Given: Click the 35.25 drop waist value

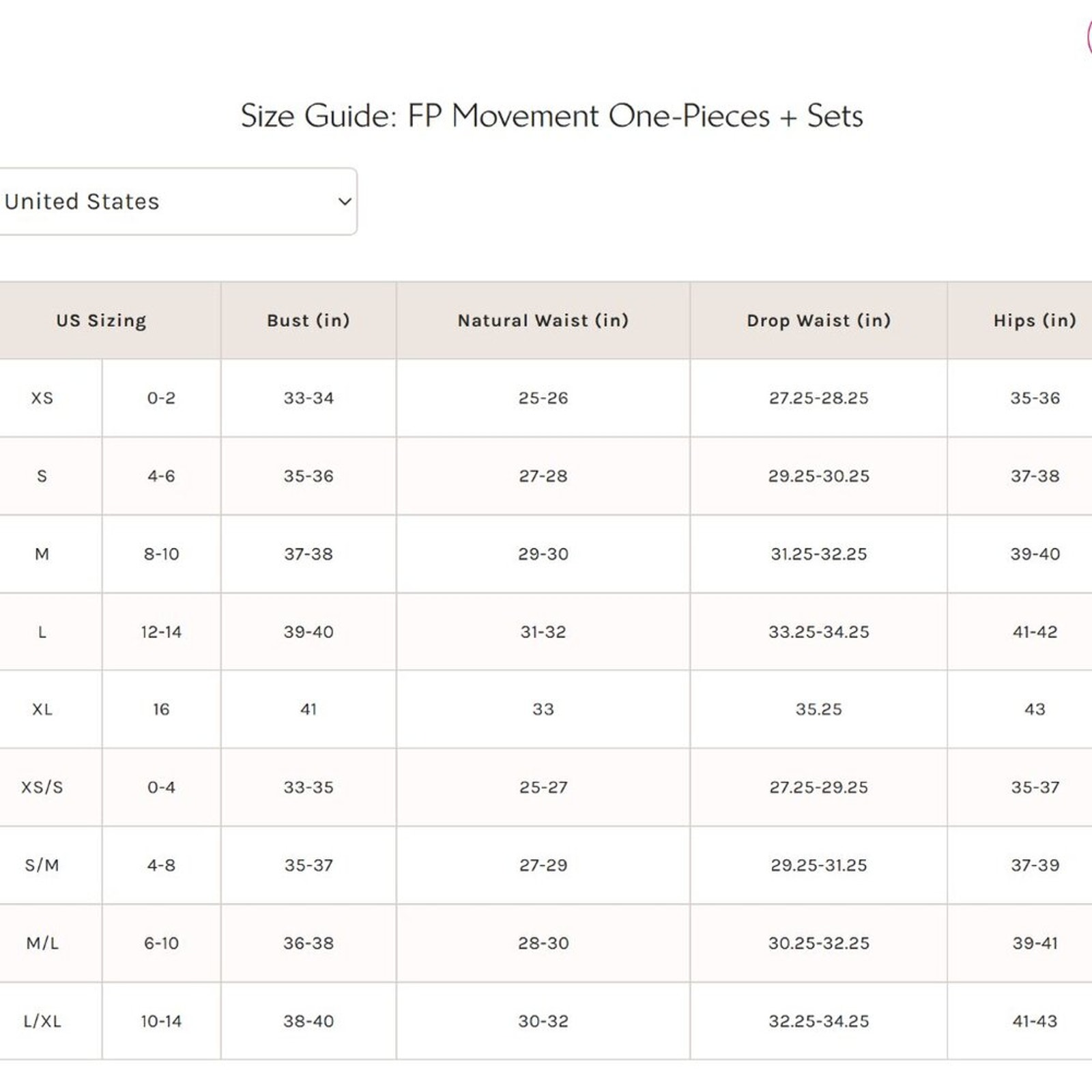Looking at the screenshot, I should [819, 709].
